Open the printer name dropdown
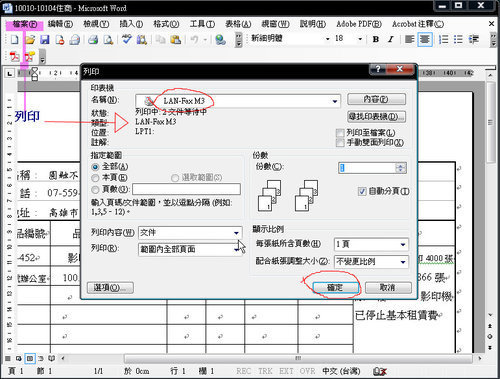Viewport: 500px width, 379px height. (x=335, y=101)
